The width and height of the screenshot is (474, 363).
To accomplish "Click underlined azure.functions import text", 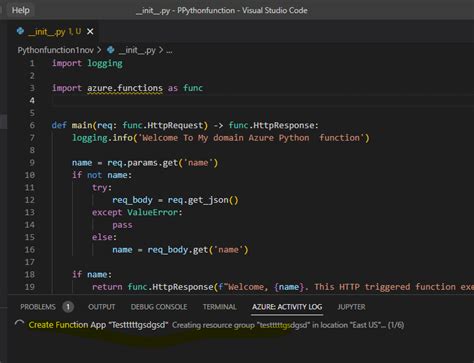I will pyautogui.click(x=125, y=88).
